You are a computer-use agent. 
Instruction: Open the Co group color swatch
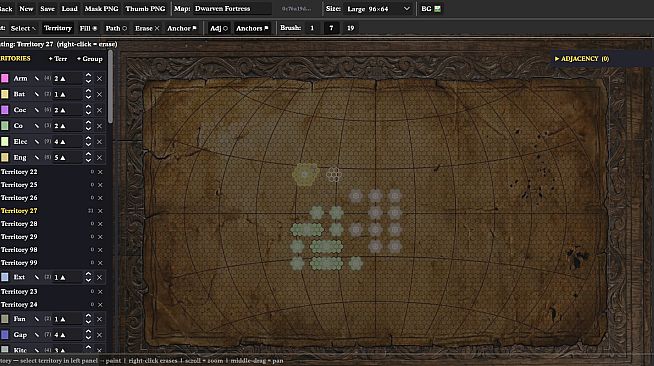pos(5,126)
